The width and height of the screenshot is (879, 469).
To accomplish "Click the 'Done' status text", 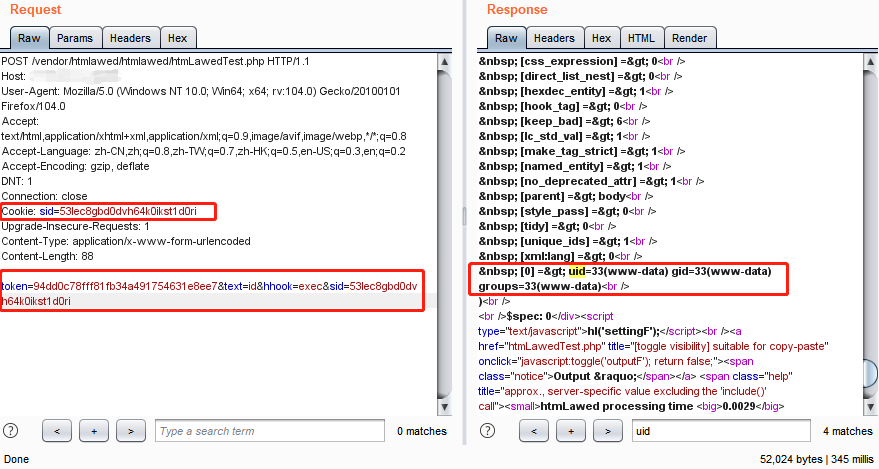I will tap(16, 459).
